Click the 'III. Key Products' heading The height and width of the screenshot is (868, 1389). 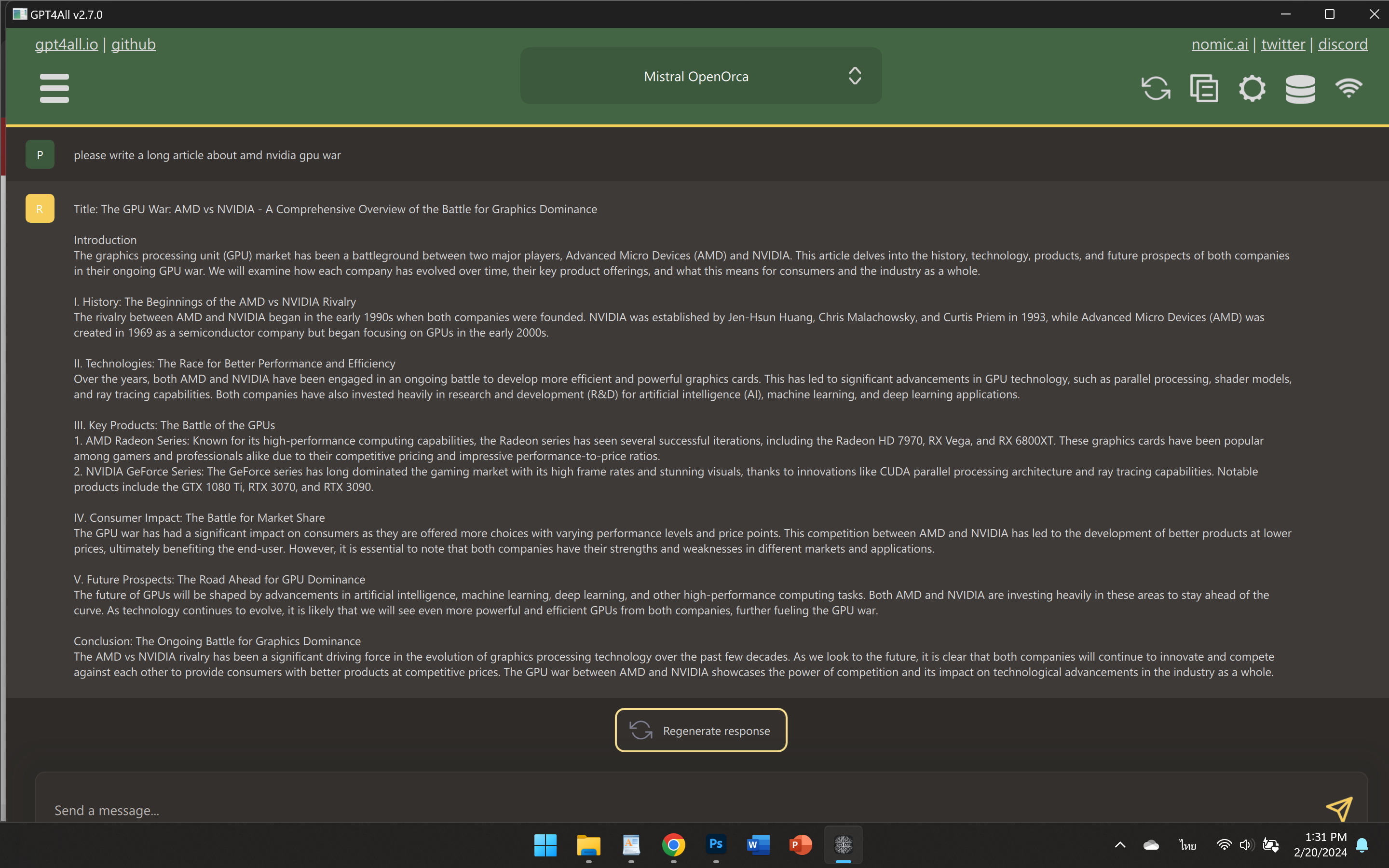(174, 425)
